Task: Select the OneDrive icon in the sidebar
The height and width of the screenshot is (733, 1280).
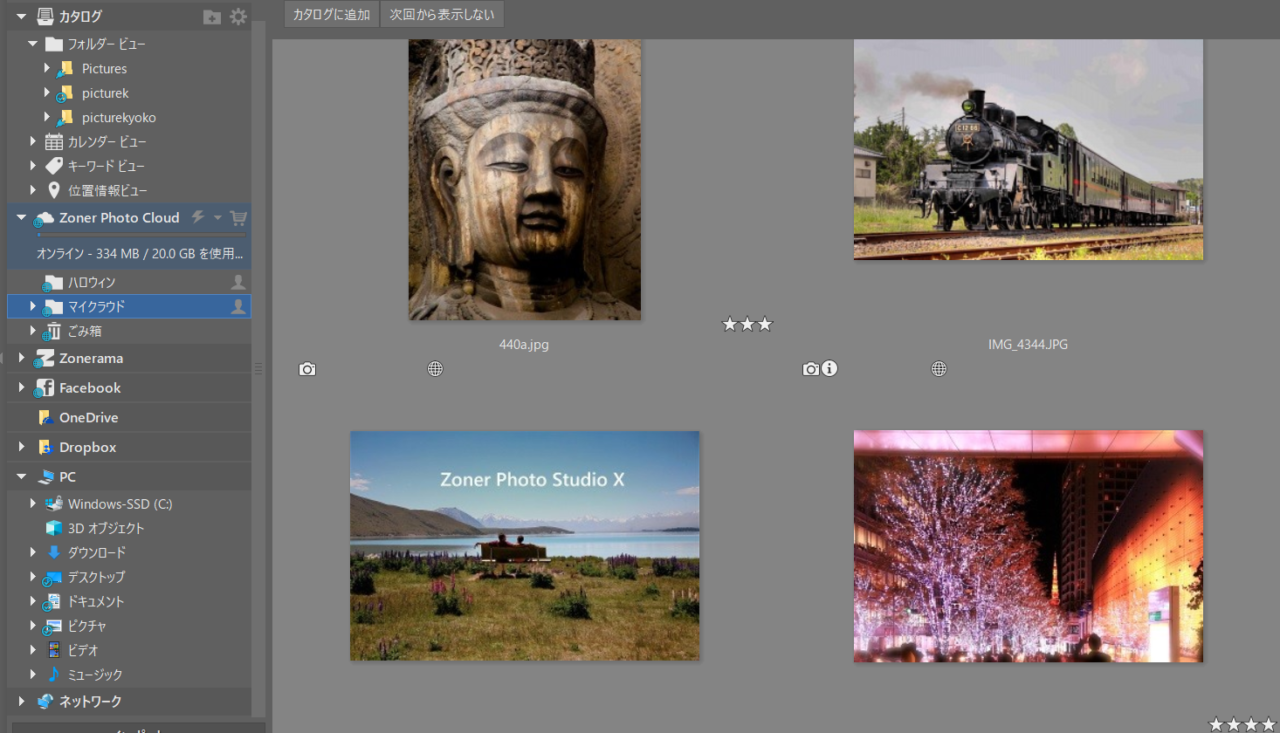Action: pyautogui.click(x=45, y=418)
